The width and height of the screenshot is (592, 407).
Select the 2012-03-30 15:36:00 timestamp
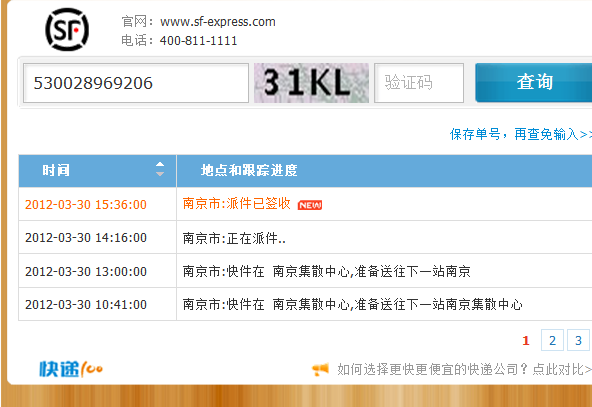tap(86, 205)
